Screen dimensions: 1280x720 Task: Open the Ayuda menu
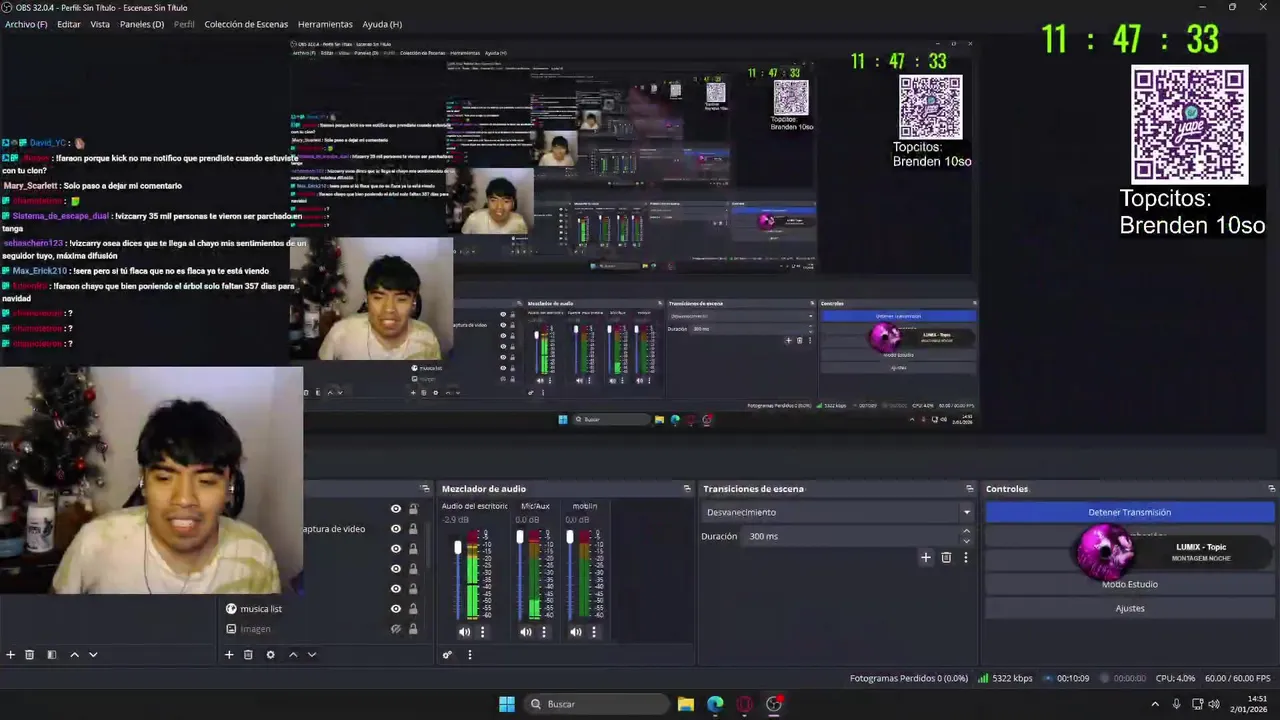click(x=382, y=24)
